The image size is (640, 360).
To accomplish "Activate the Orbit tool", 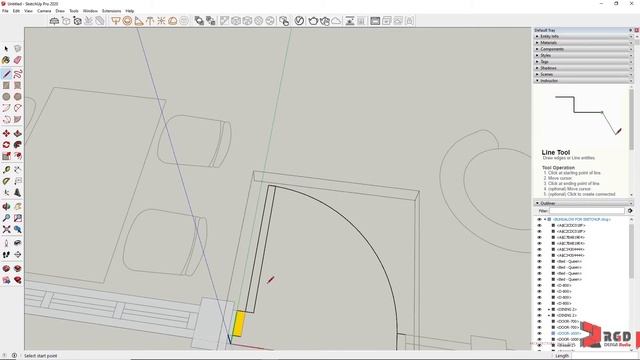I will tap(6, 207).
